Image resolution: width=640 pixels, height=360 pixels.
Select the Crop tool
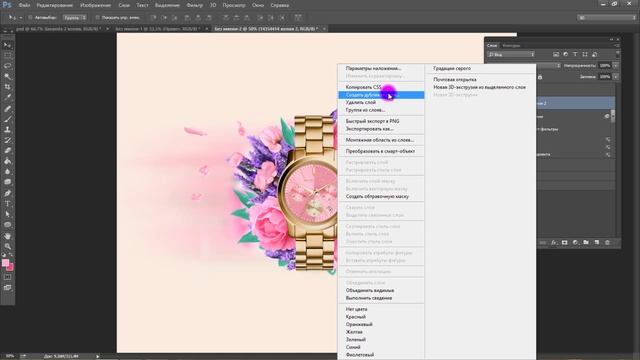tap(7, 87)
